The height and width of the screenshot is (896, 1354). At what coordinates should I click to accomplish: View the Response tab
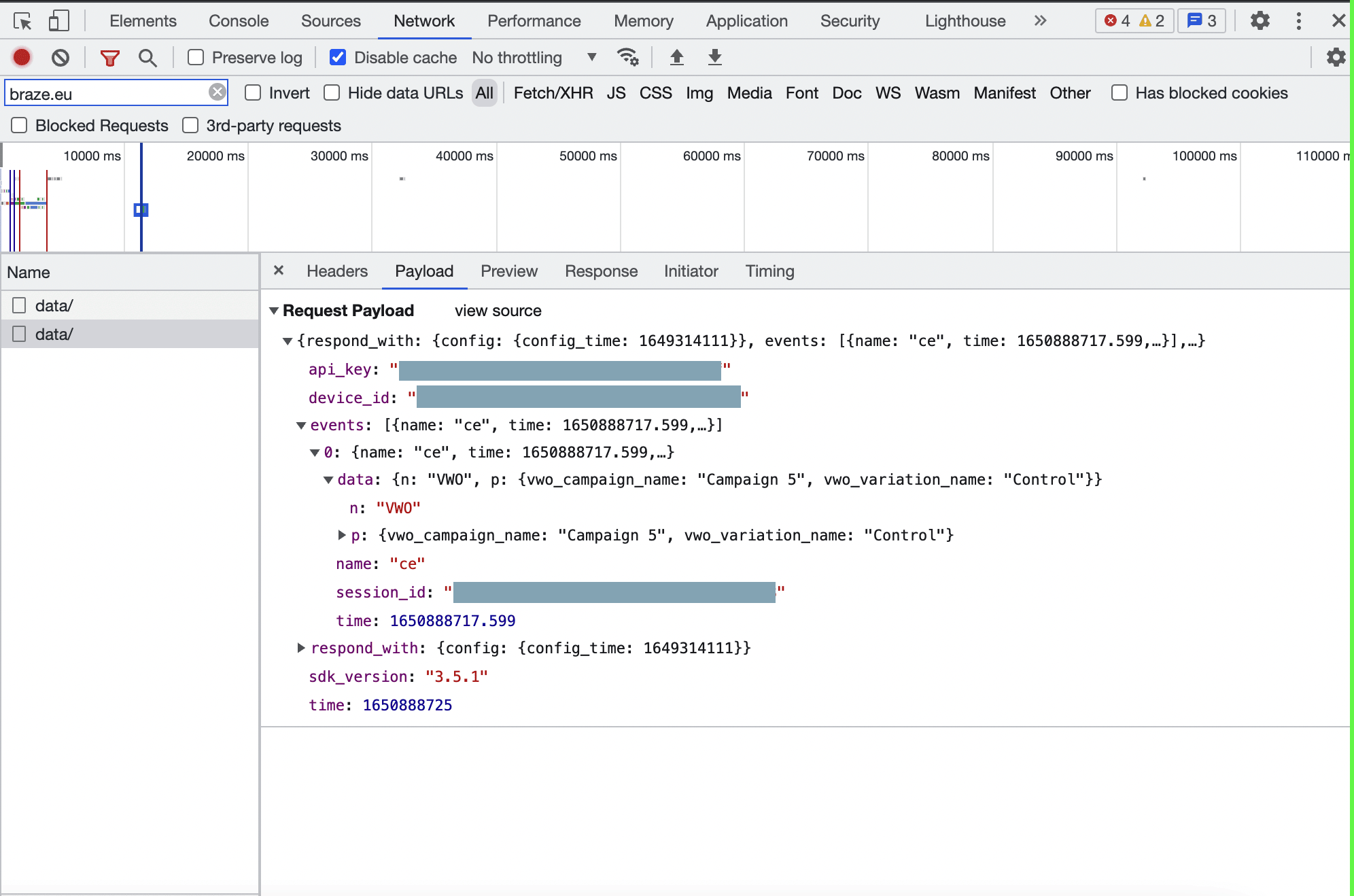click(602, 271)
